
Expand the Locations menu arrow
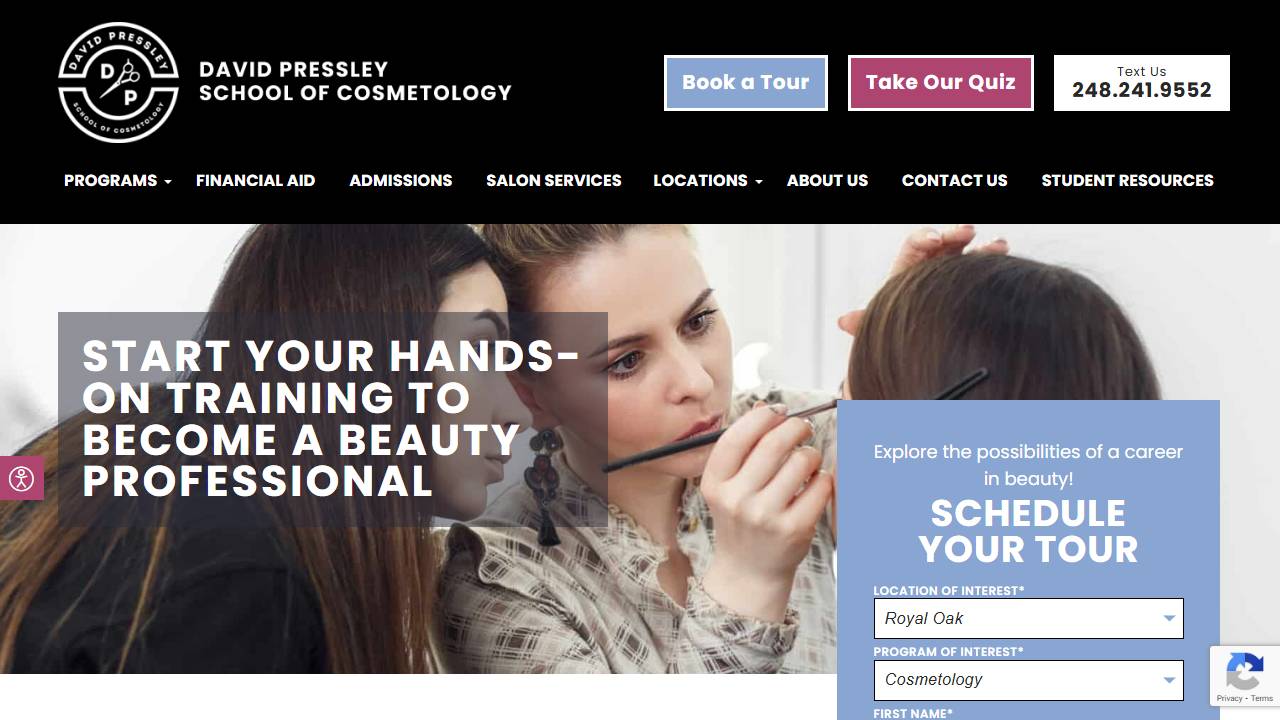tap(759, 181)
